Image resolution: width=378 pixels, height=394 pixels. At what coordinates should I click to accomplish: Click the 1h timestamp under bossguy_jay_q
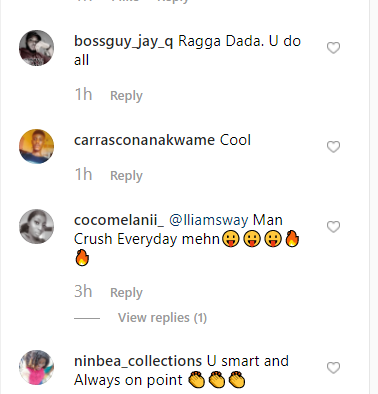[83, 94]
